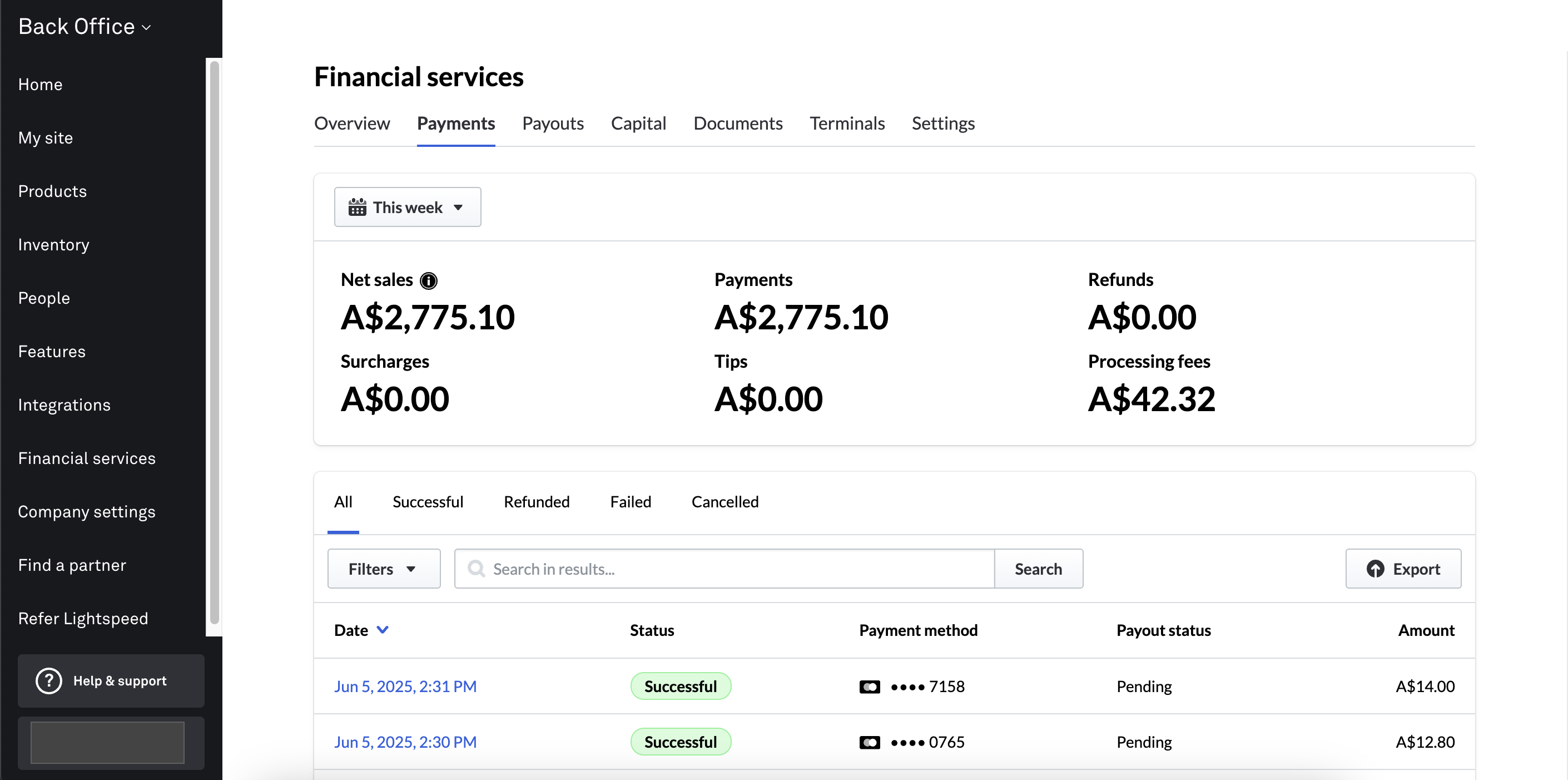Click the grey account box below Help & support
The width and height of the screenshot is (1568, 780).
coord(108,742)
